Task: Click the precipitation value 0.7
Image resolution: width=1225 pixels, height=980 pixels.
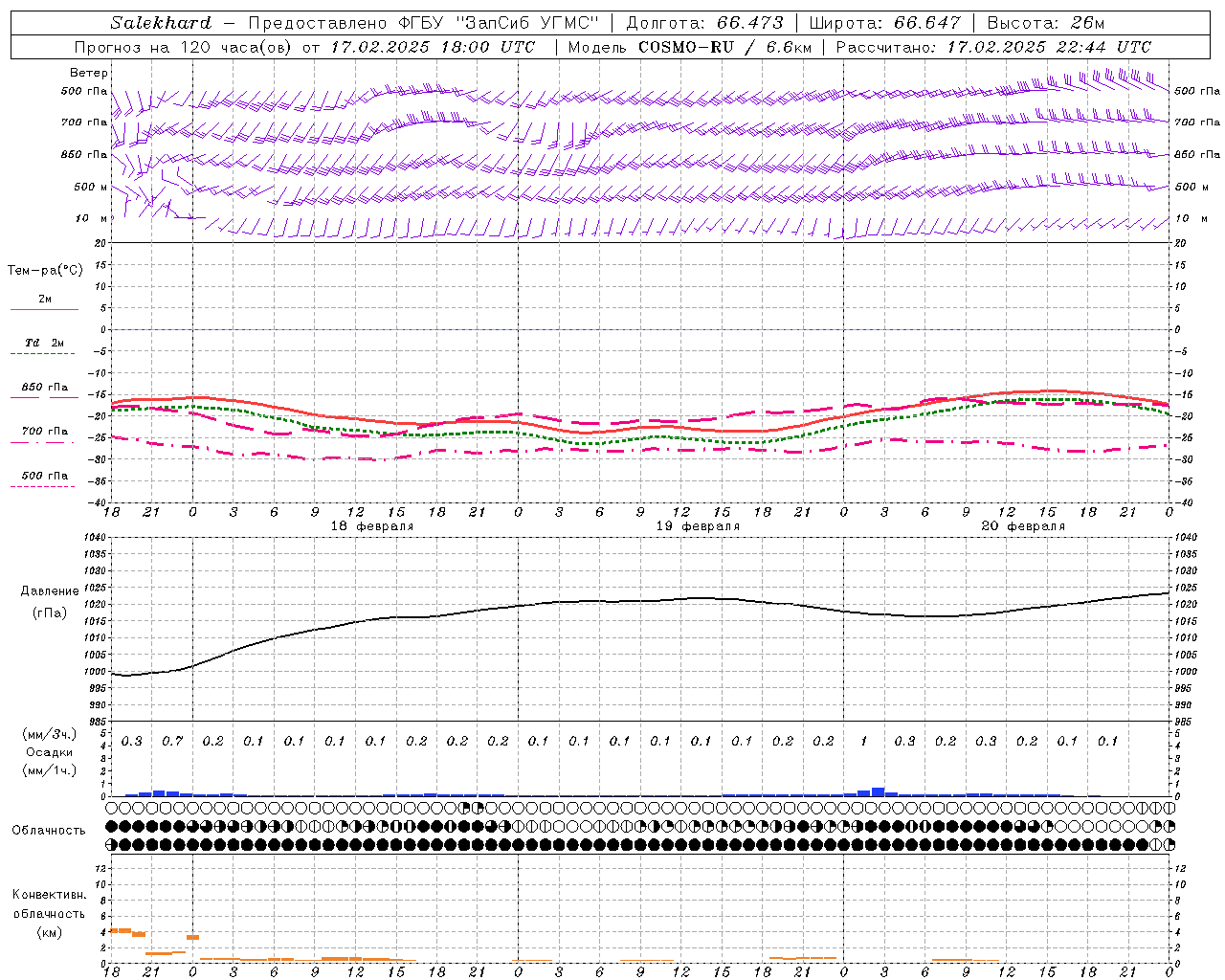Action: coord(172,742)
